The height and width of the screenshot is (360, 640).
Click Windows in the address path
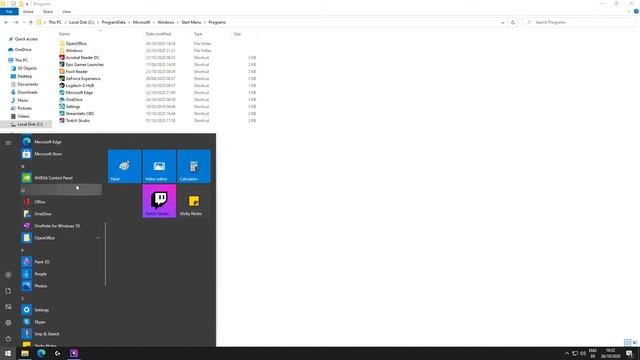pyautogui.click(x=166, y=22)
